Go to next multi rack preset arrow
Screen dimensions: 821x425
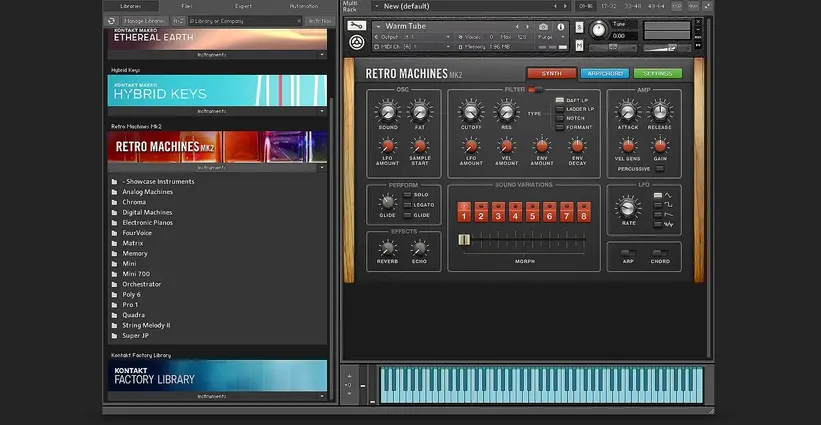click(565, 6)
